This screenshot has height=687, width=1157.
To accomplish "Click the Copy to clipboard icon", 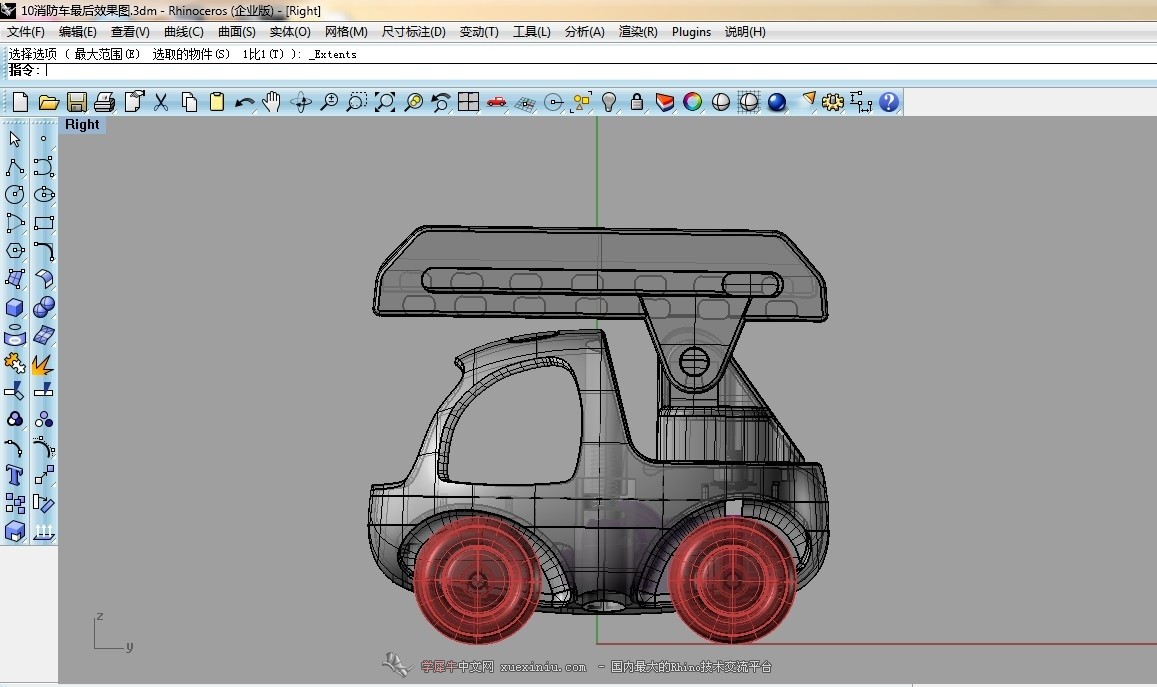I will (189, 102).
